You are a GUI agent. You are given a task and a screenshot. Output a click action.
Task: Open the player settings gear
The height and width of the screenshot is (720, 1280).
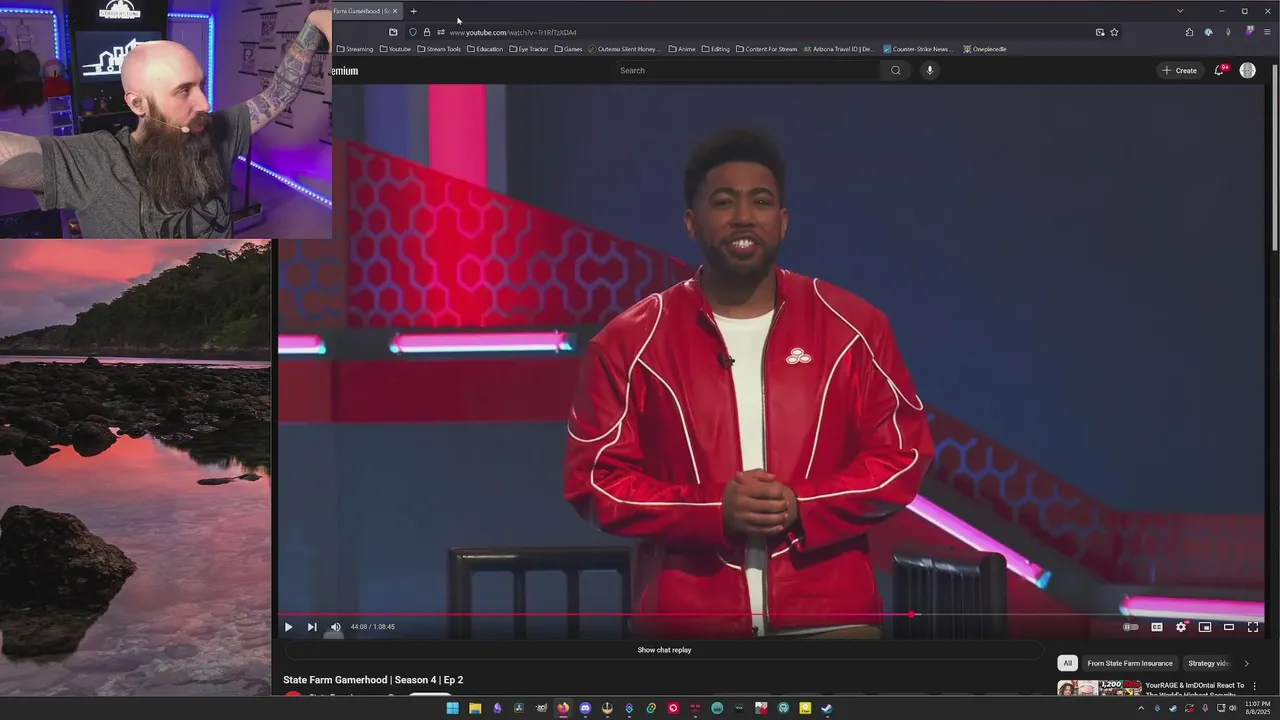pyautogui.click(x=1181, y=627)
